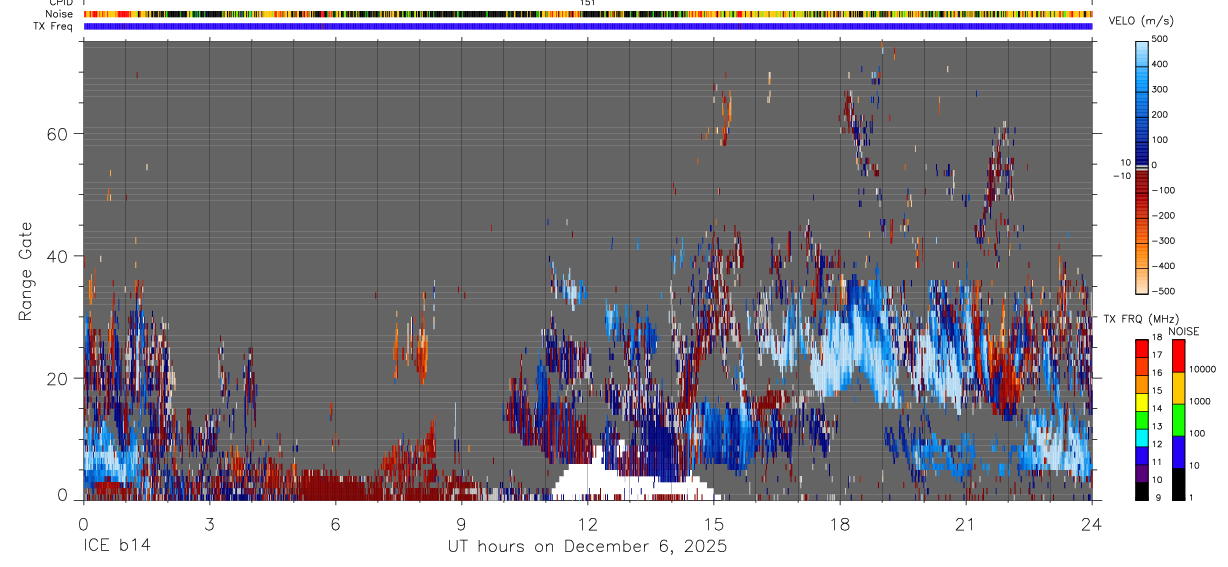Click NOISE scale label '1'
Viewport: 1228px width, 567px height.
1192,497
